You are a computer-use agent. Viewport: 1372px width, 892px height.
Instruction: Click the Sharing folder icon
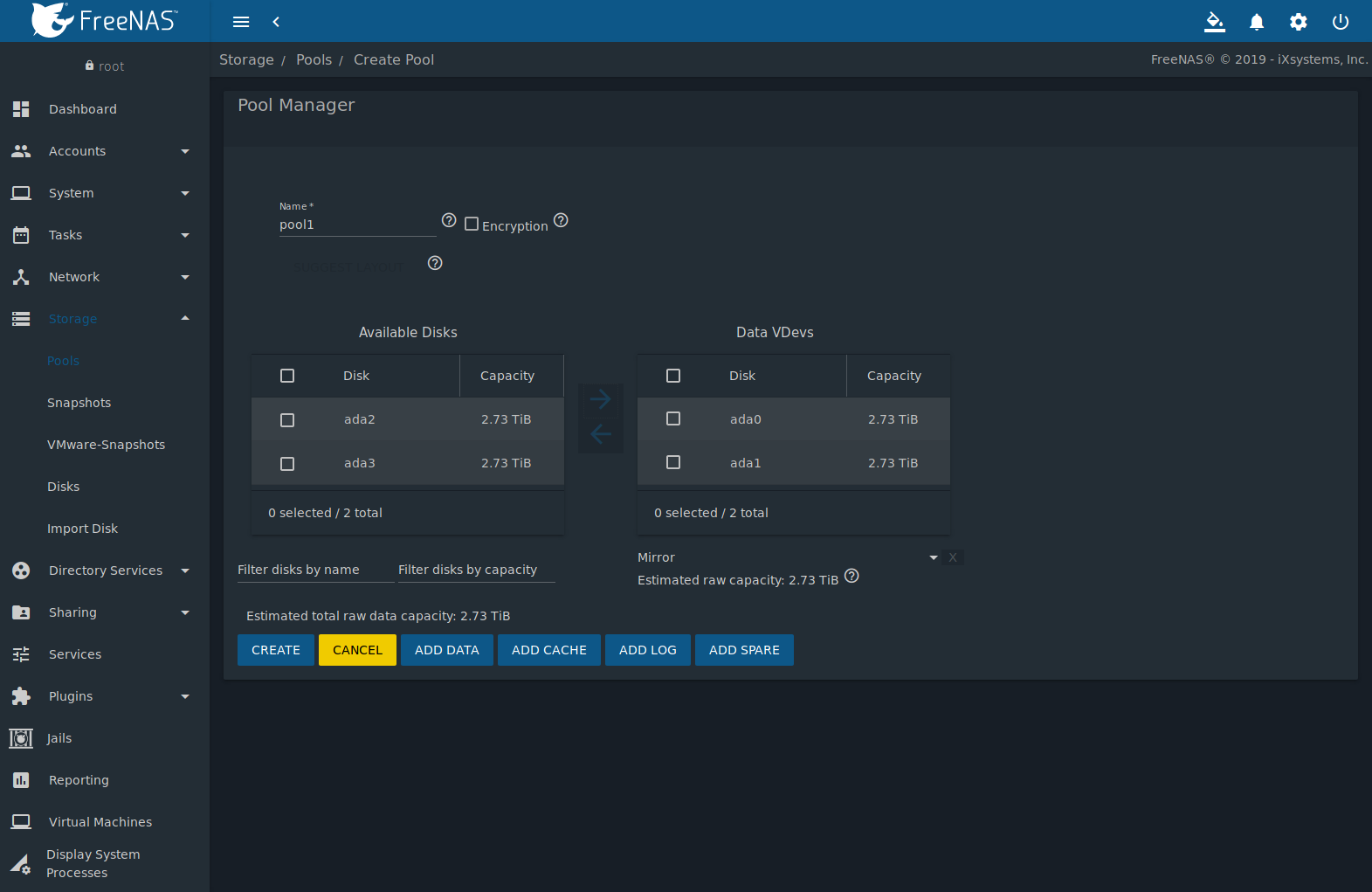(x=21, y=612)
